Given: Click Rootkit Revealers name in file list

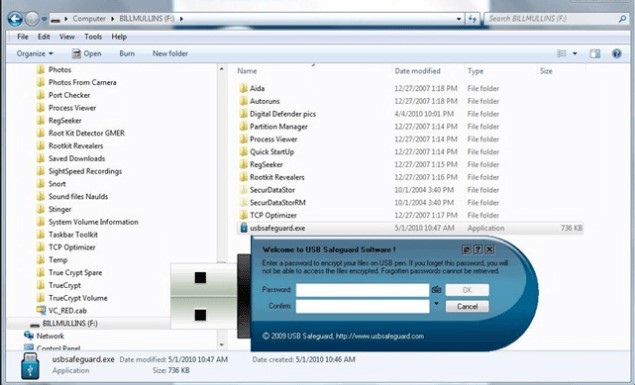Looking at the screenshot, I should [277, 177].
